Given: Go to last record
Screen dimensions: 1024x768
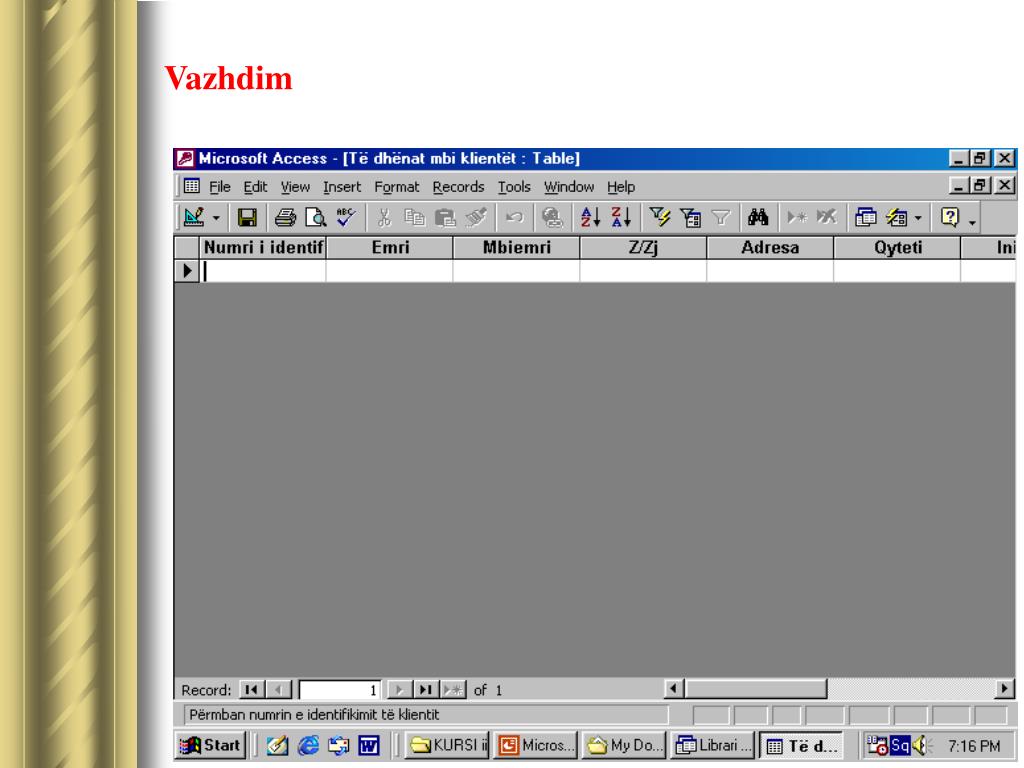Looking at the screenshot, I should (x=426, y=690).
